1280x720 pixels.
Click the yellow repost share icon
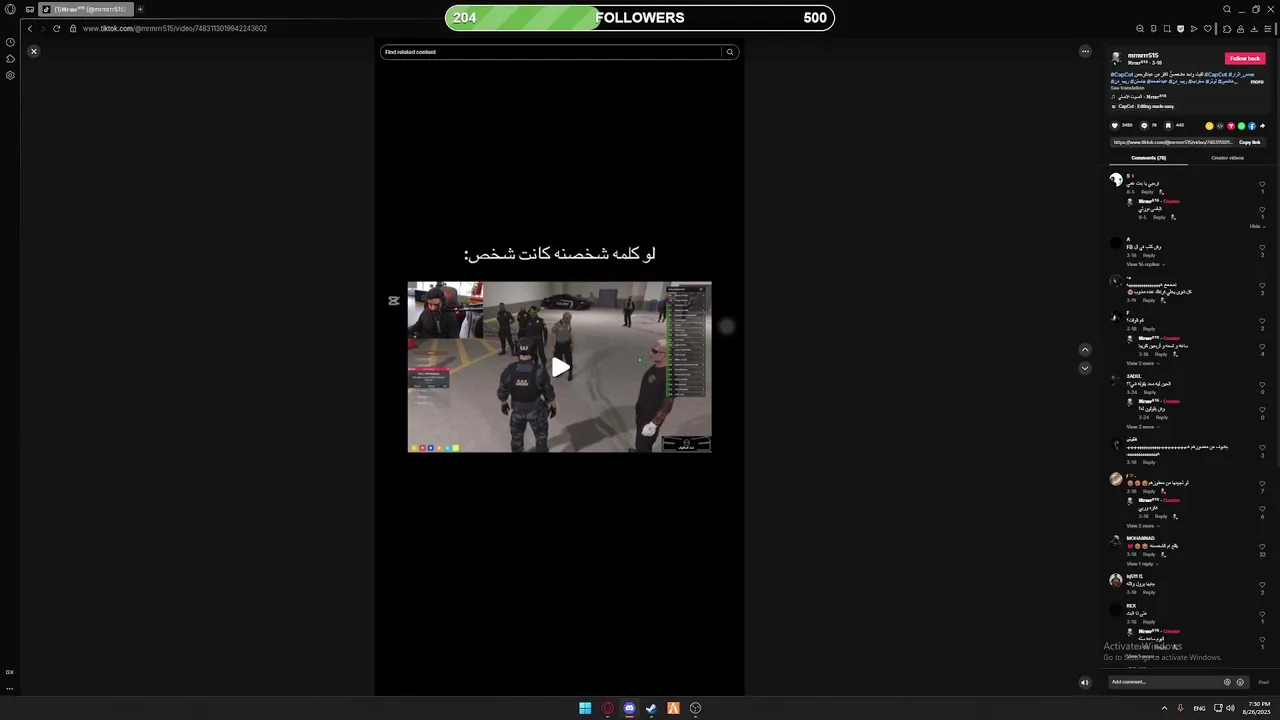coord(1209,126)
